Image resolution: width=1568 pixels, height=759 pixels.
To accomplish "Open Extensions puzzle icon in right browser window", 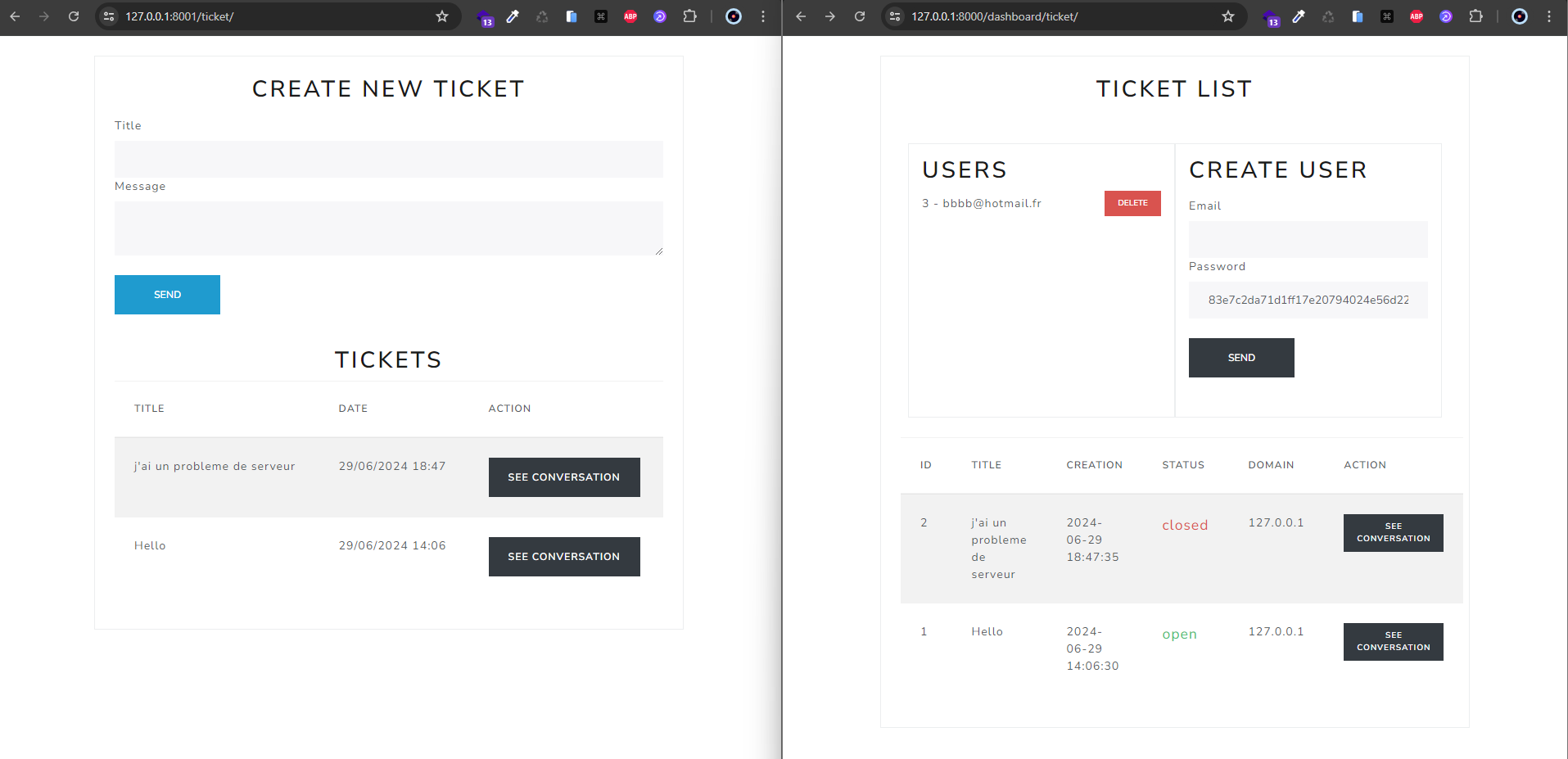I will (1475, 16).
